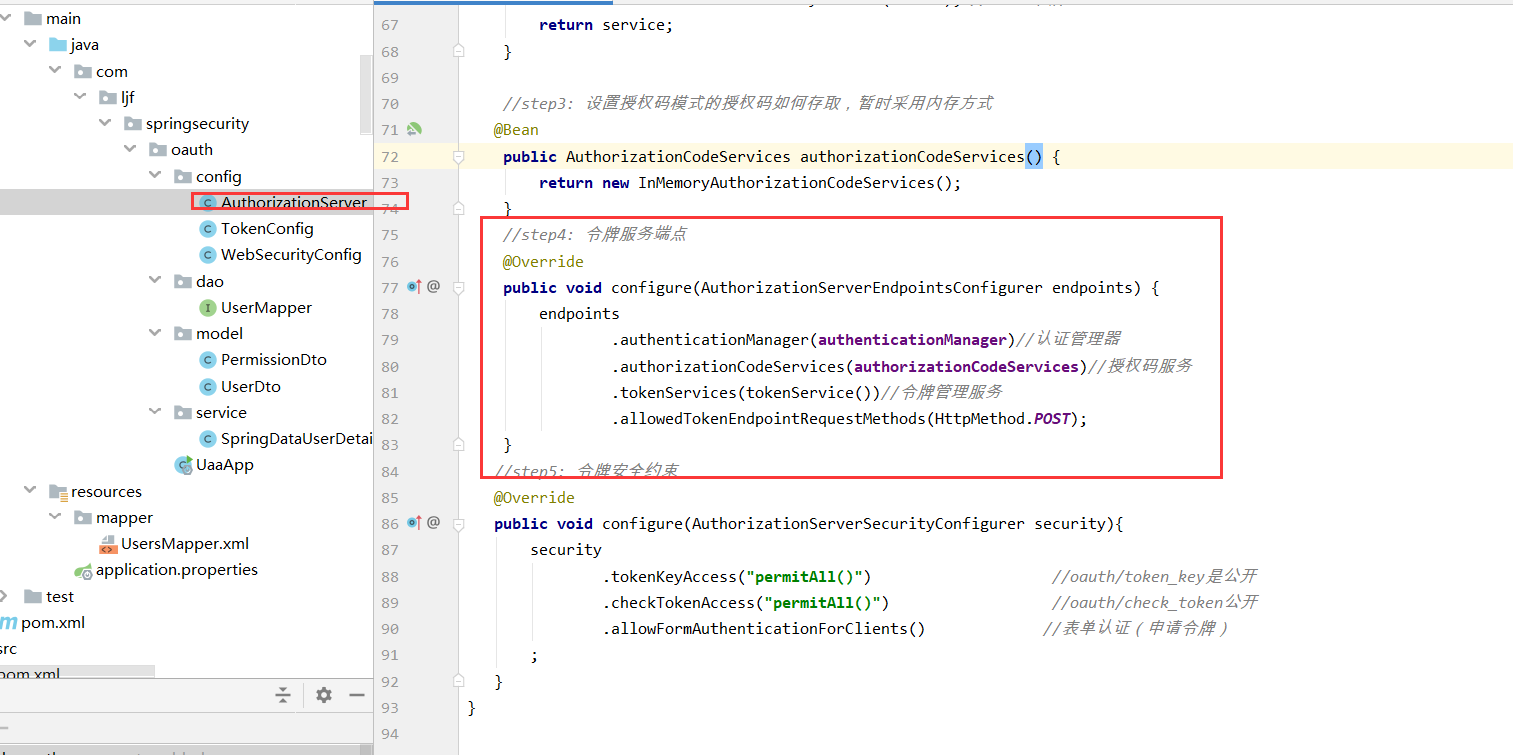Click the @Override annotation on line 76
The image size is (1513, 755).
[543, 262]
